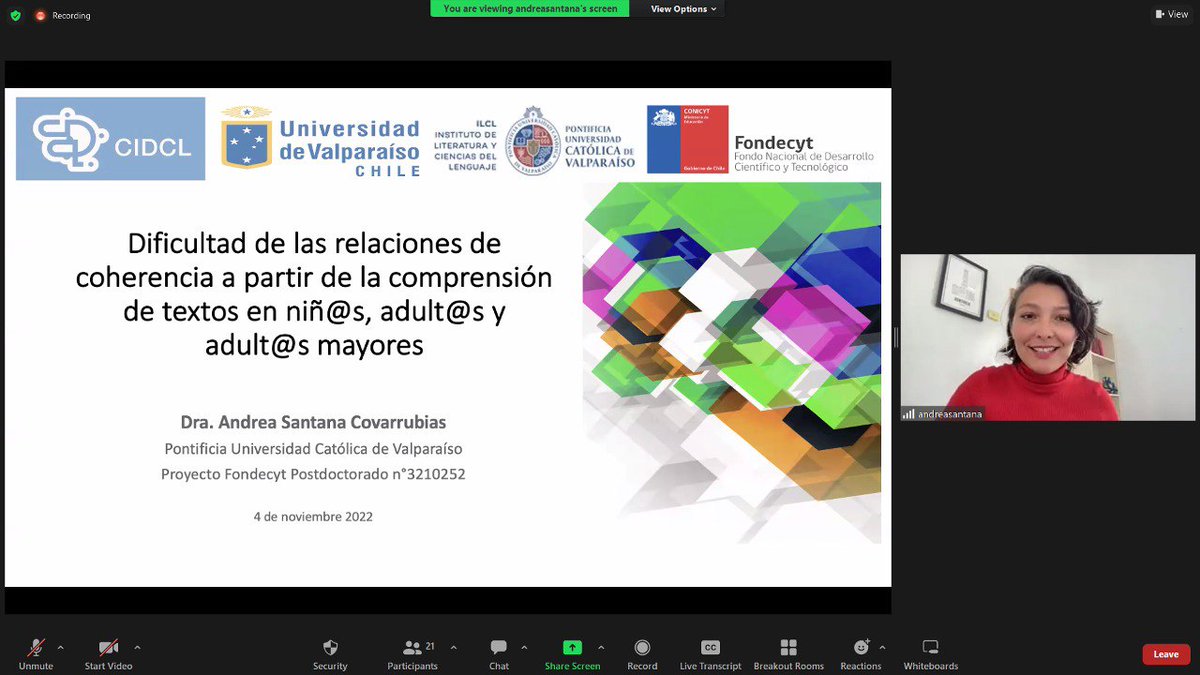Click the date '4 de noviembre 2022'
The height and width of the screenshot is (675, 1200).
[x=313, y=517]
